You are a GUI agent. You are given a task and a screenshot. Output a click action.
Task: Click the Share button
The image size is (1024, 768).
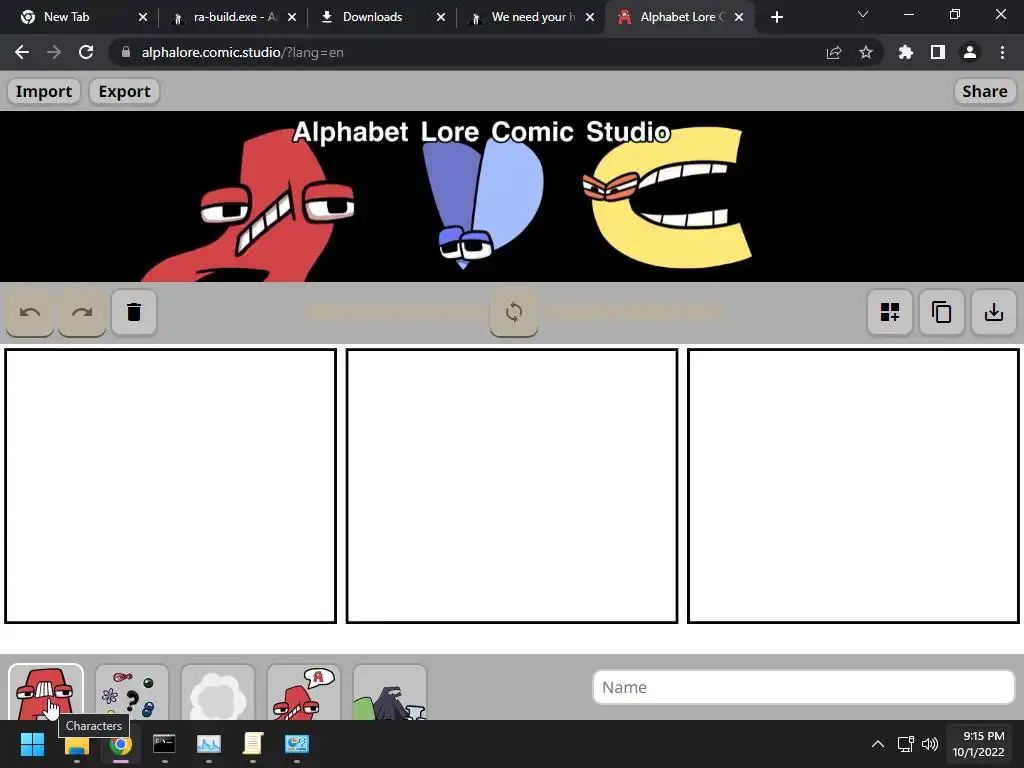pos(984,91)
